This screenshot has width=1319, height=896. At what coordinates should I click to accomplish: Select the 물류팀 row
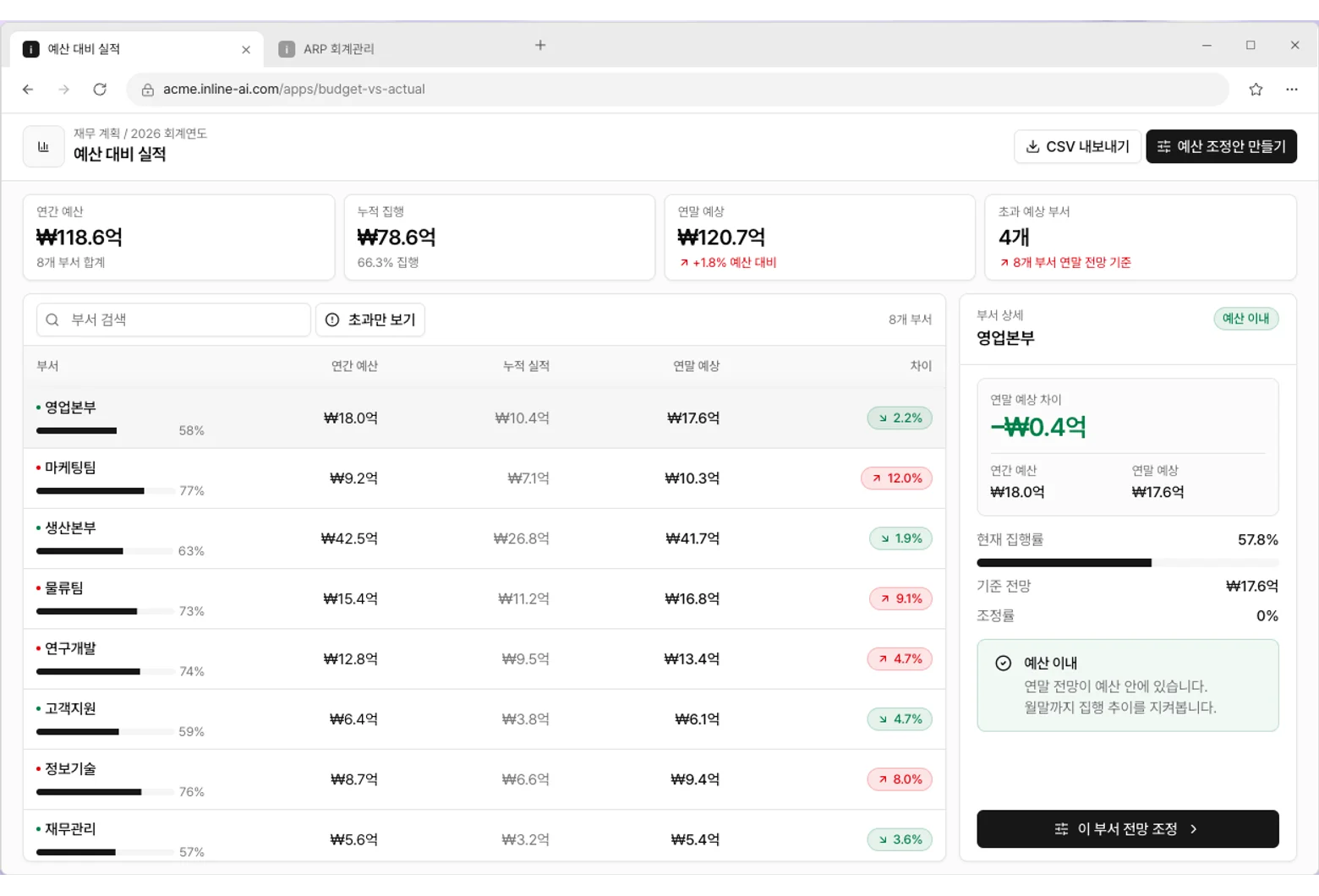point(484,598)
